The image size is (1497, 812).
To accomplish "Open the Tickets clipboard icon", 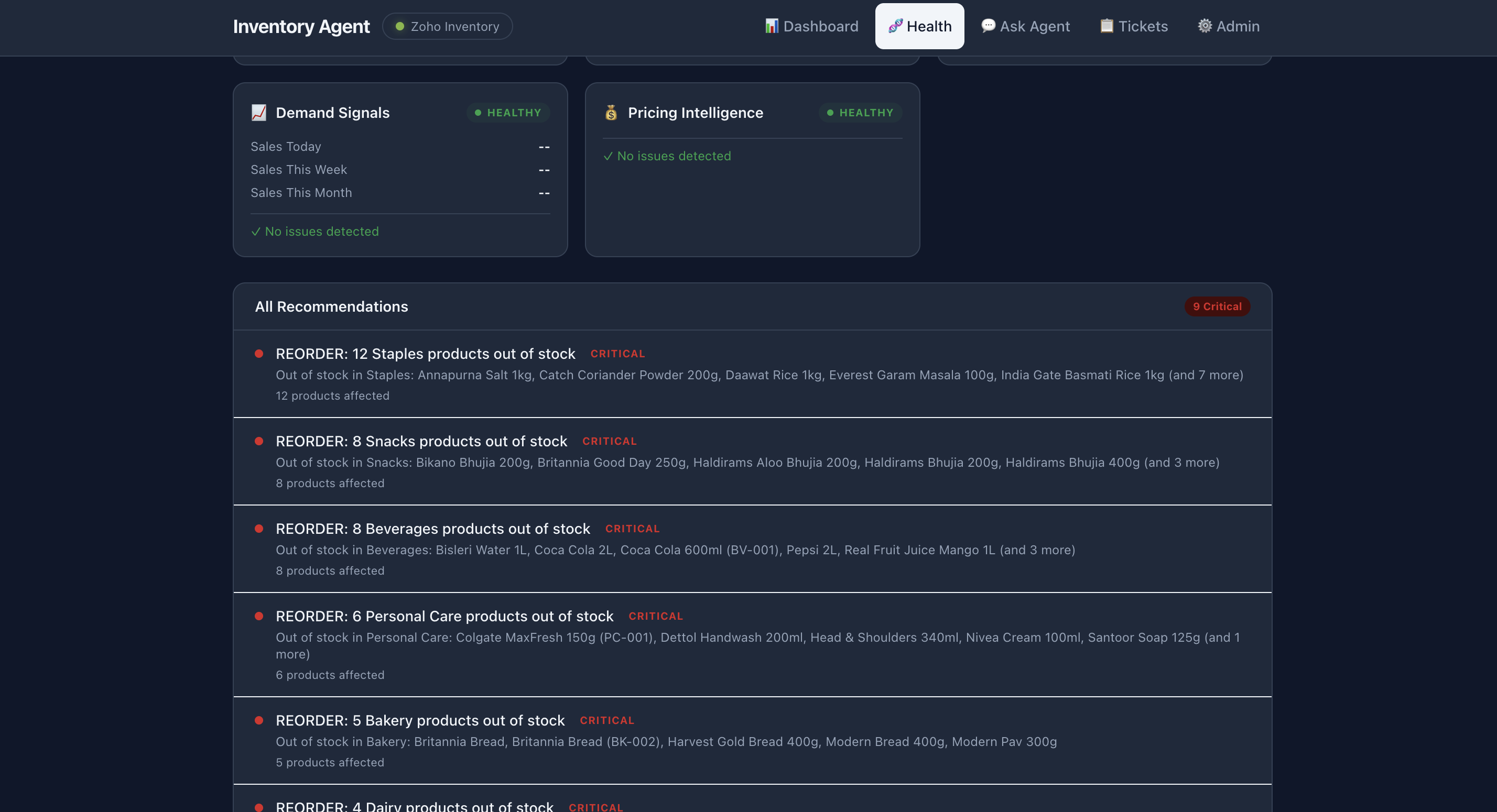I will pyautogui.click(x=1107, y=26).
